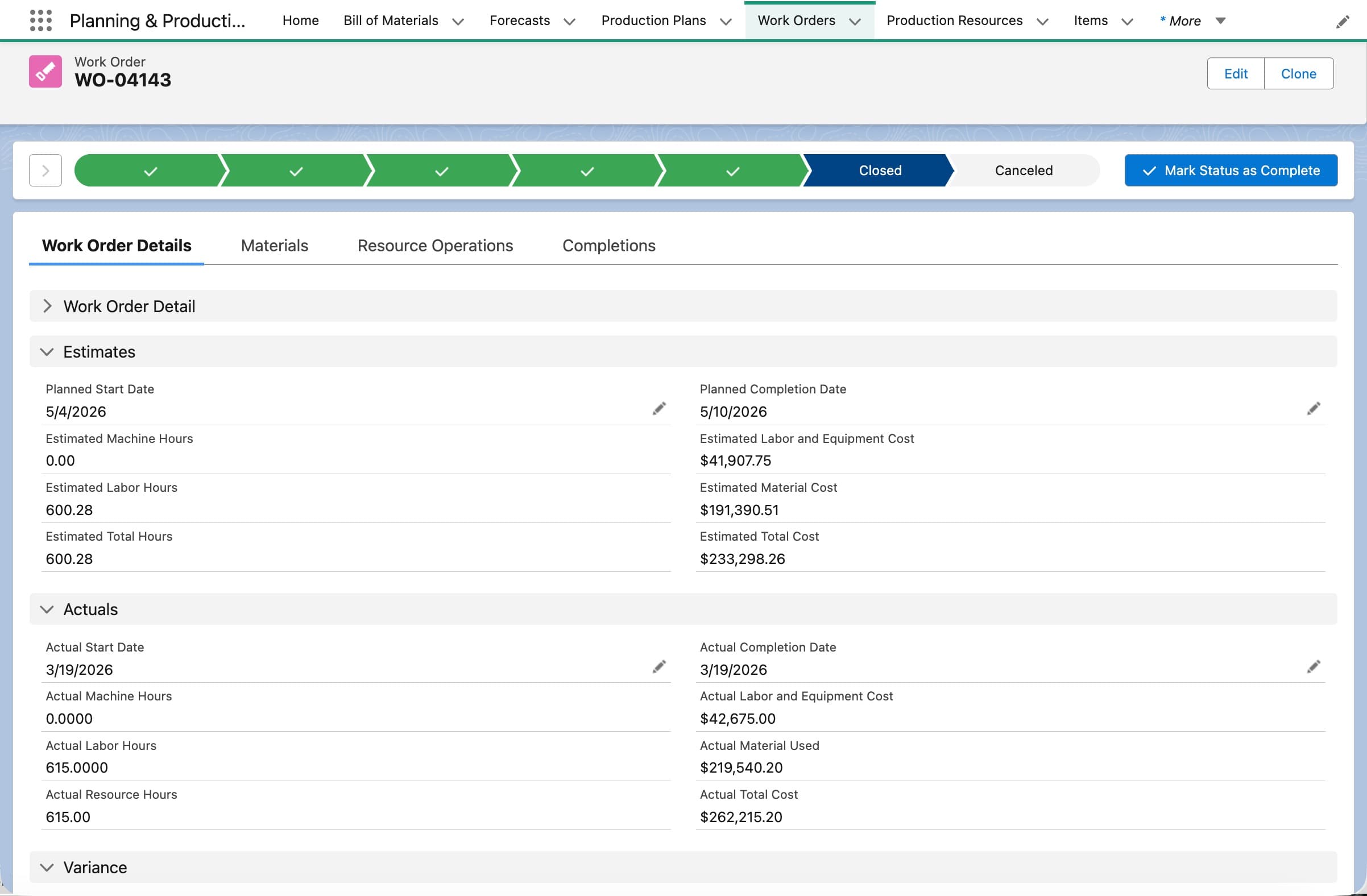1367x896 pixels.
Task: Open the Forecasts dropdown chevron
Action: click(569, 22)
